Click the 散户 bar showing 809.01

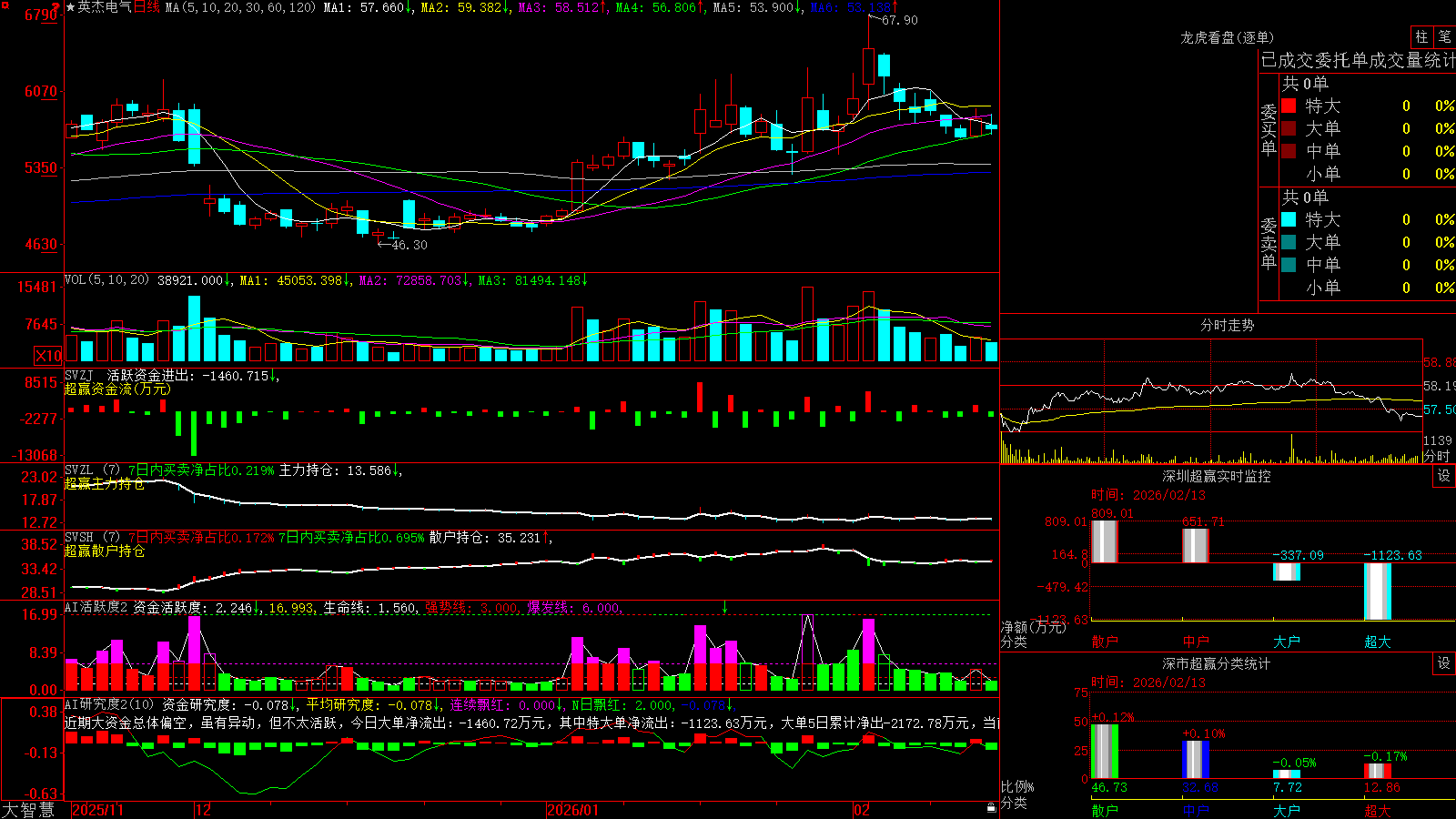coord(1105,541)
